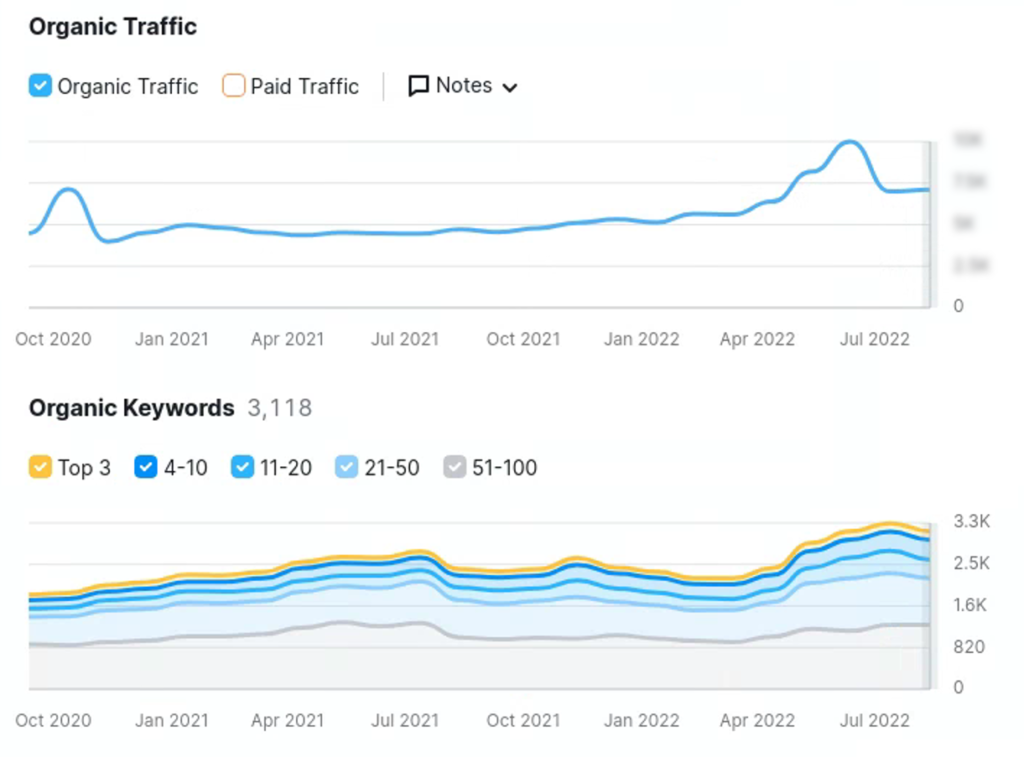Hide the 4-10 keyword position series
Screen dimensions: 1024x757
146,467
